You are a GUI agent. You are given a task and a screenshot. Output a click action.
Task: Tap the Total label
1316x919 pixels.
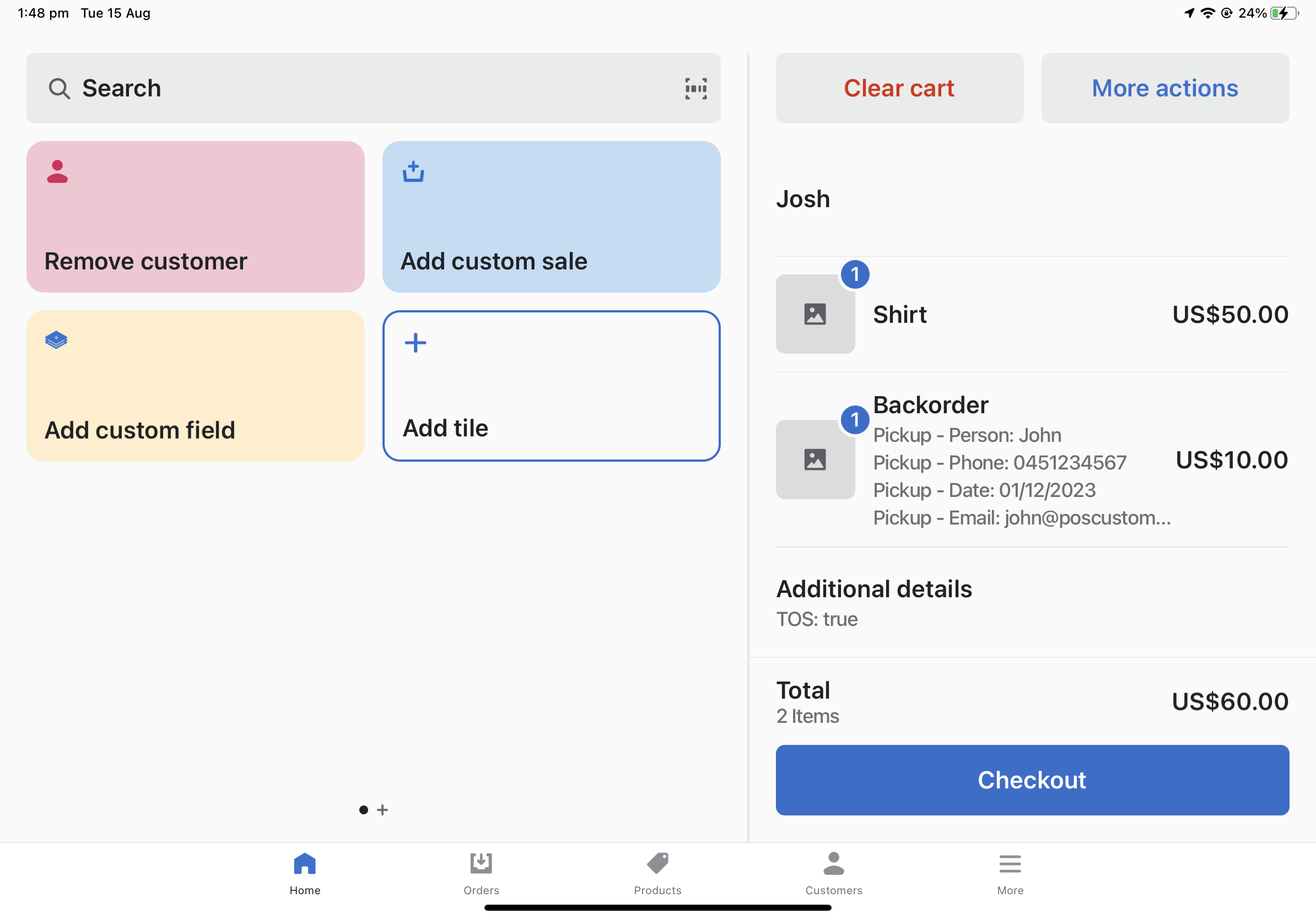(803, 690)
